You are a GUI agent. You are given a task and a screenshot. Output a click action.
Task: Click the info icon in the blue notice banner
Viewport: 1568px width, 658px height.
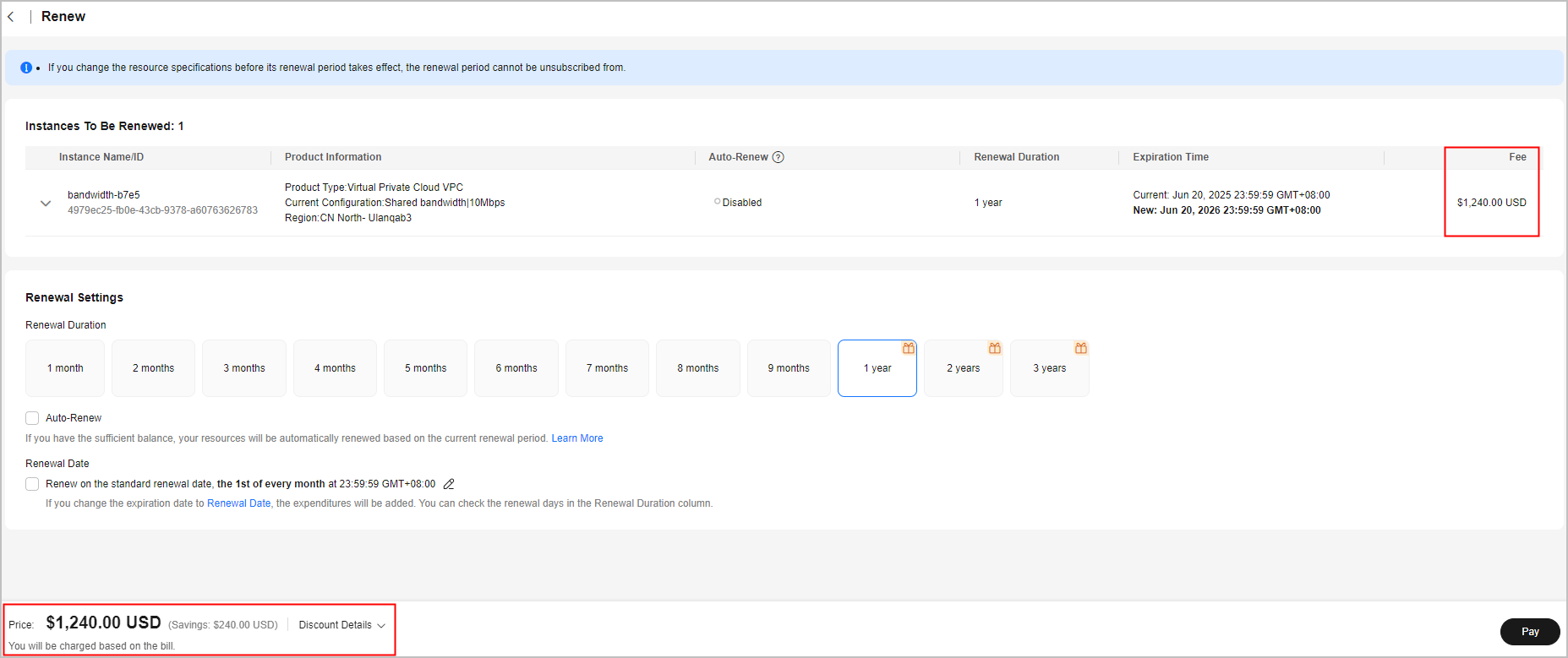coord(26,68)
